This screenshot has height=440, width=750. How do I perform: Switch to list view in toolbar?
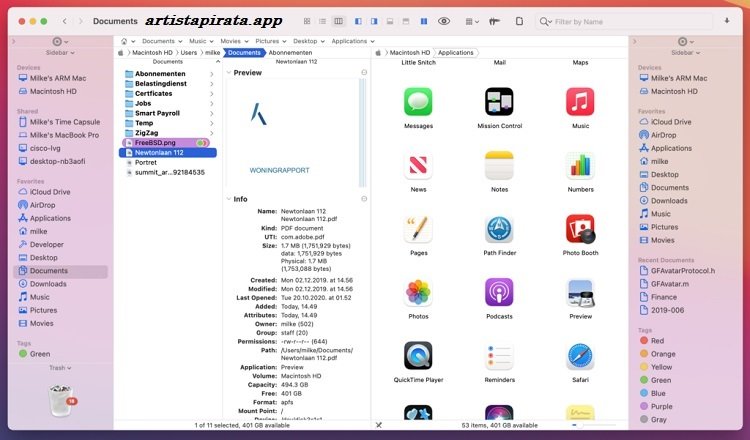pyautogui.click(x=322, y=21)
